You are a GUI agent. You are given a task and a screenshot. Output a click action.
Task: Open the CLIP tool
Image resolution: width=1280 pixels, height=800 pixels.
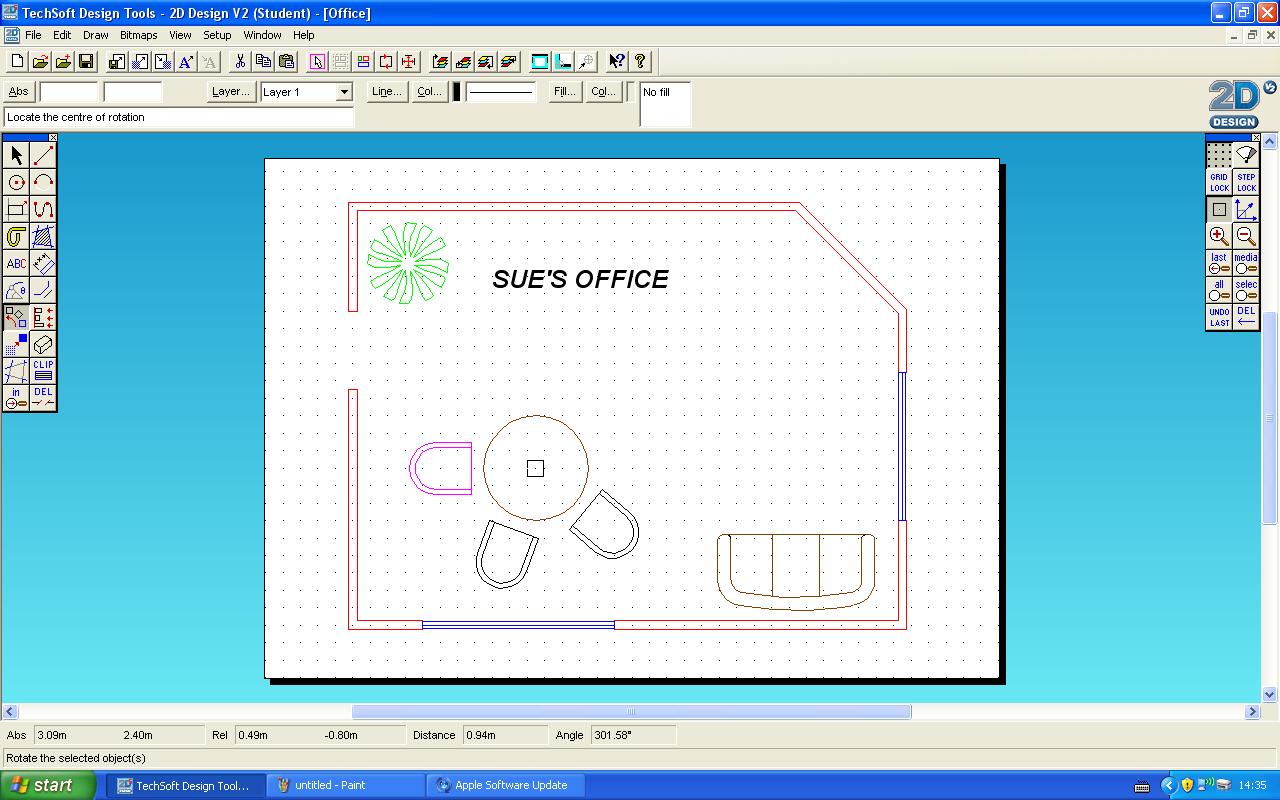click(42, 371)
